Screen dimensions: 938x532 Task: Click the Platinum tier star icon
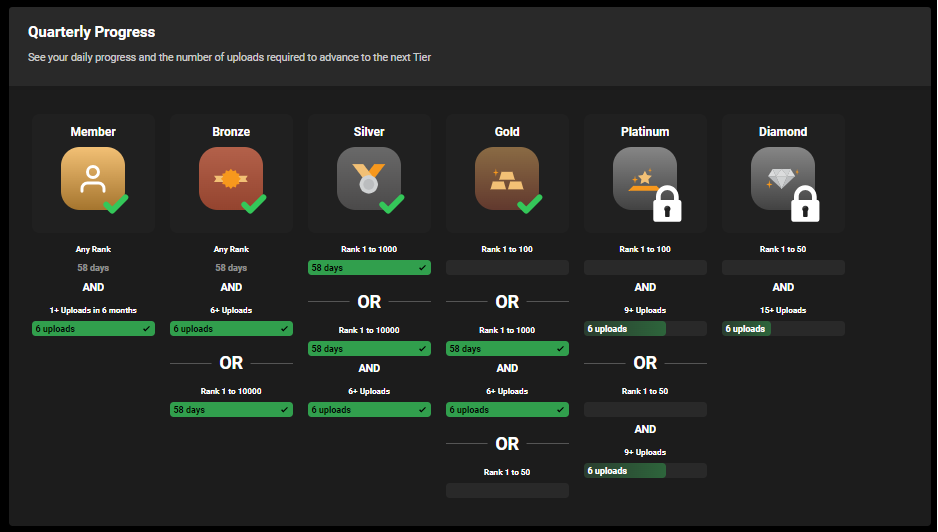point(643,178)
